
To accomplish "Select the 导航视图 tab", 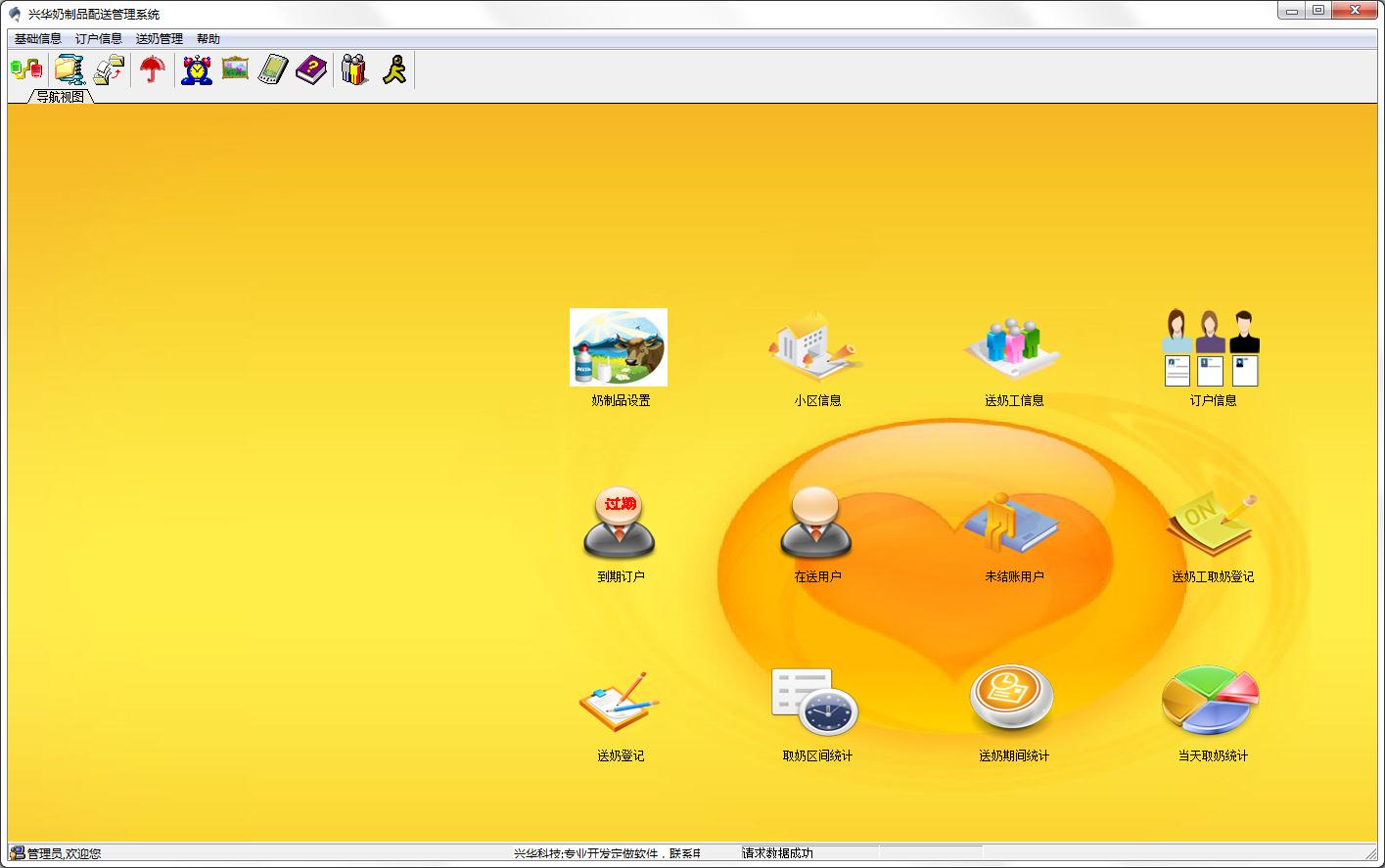I will click(61, 97).
